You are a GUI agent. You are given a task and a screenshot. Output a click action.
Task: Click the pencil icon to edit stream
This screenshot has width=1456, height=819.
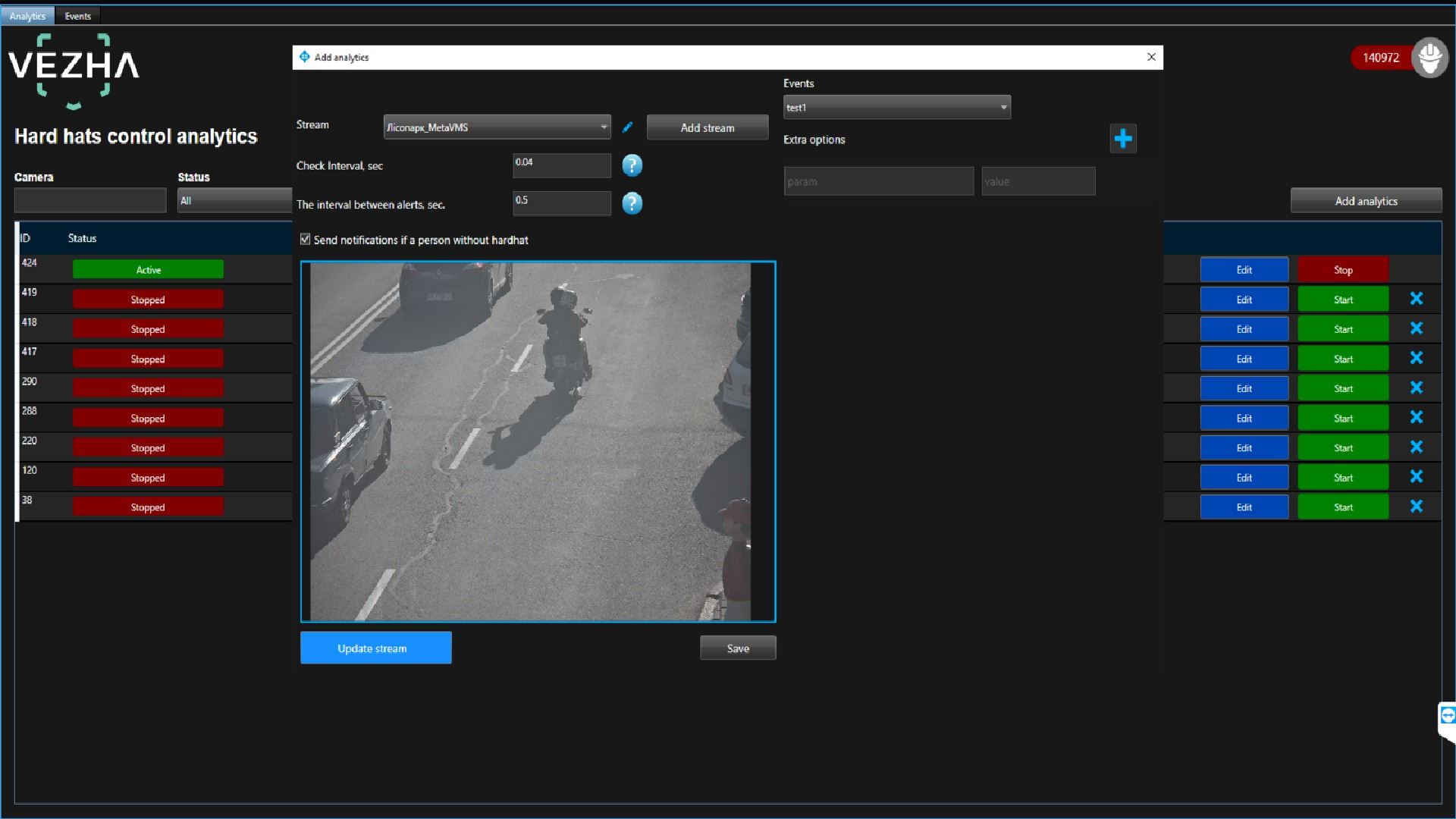(x=627, y=127)
